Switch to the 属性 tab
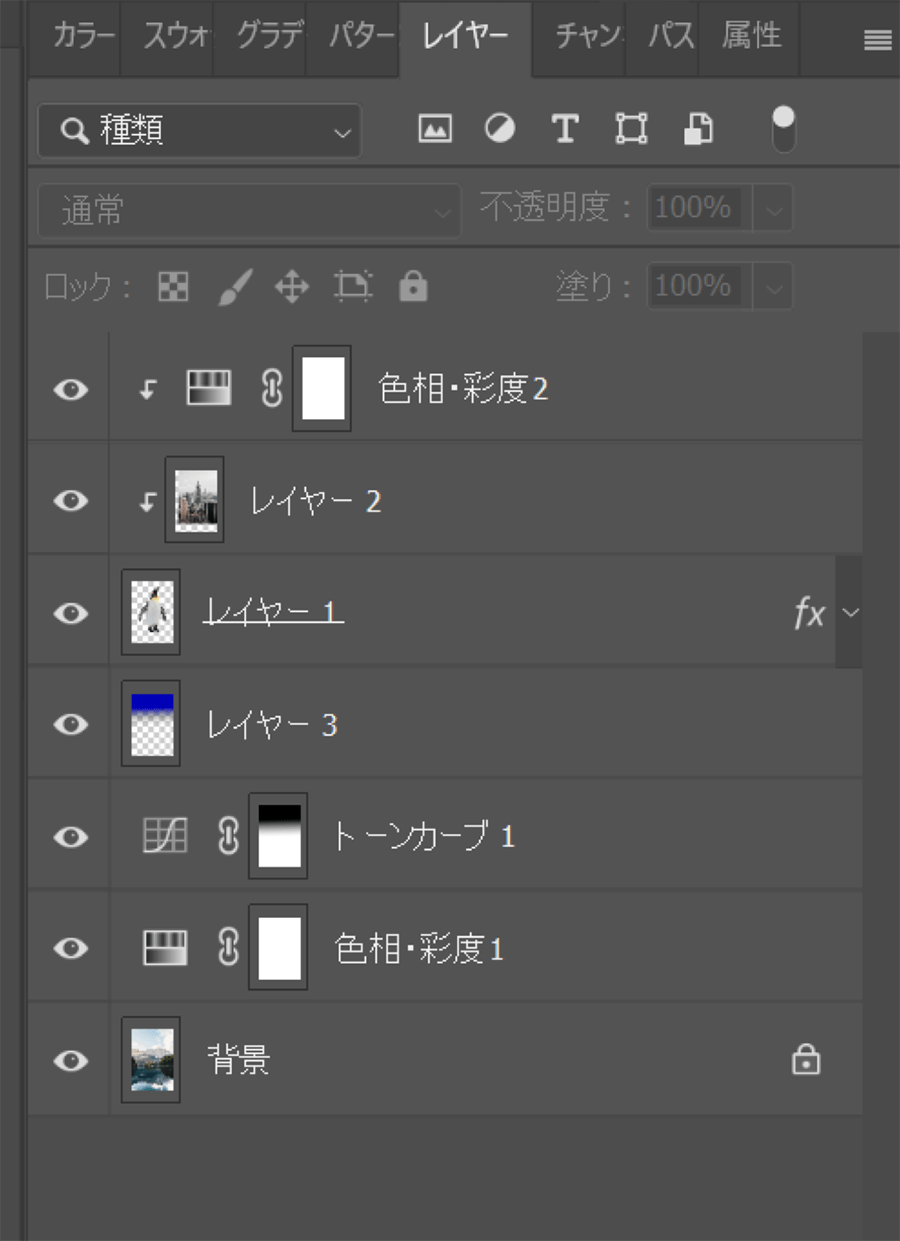This screenshot has width=900, height=1241. (751, 37)
